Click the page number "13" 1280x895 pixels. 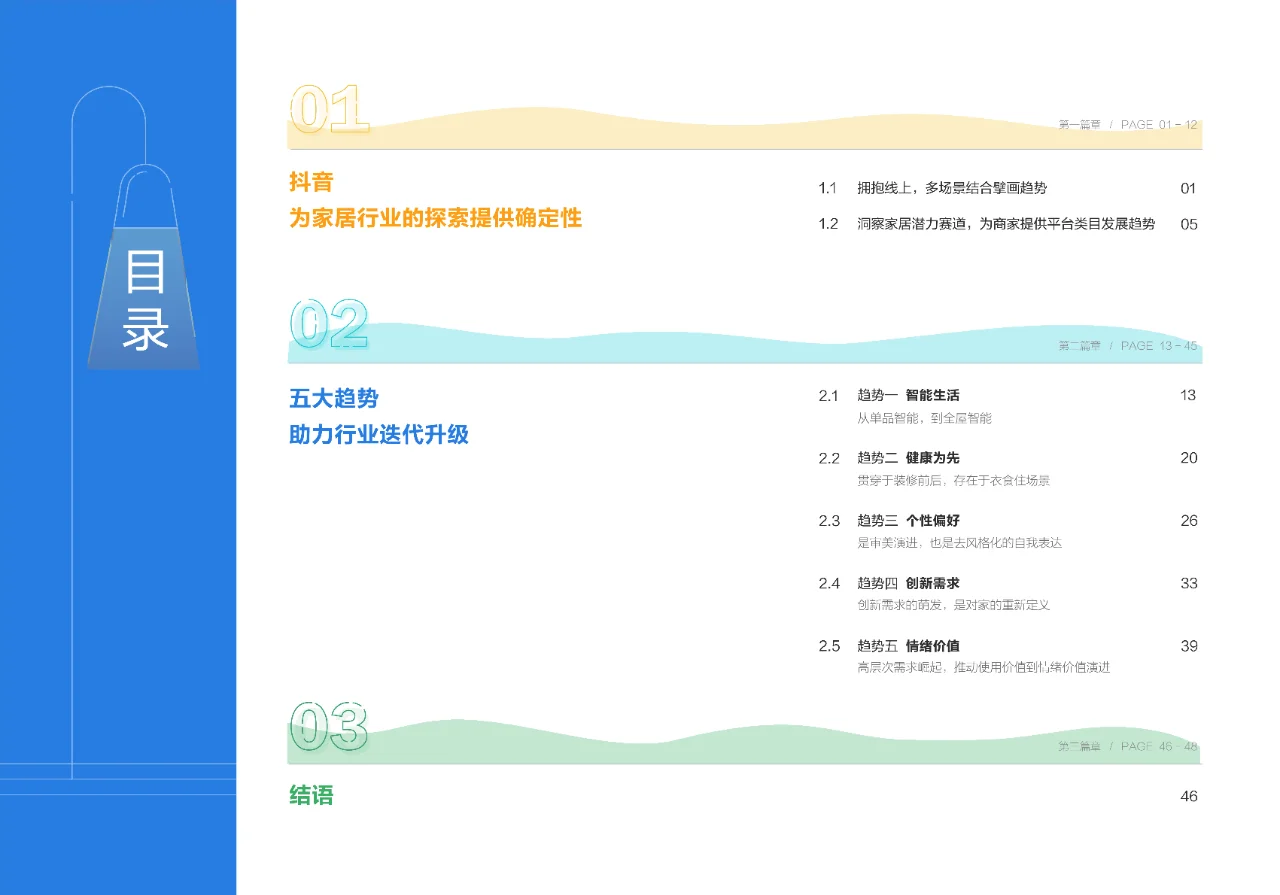pyautogui.click(x=1188, y=395)
